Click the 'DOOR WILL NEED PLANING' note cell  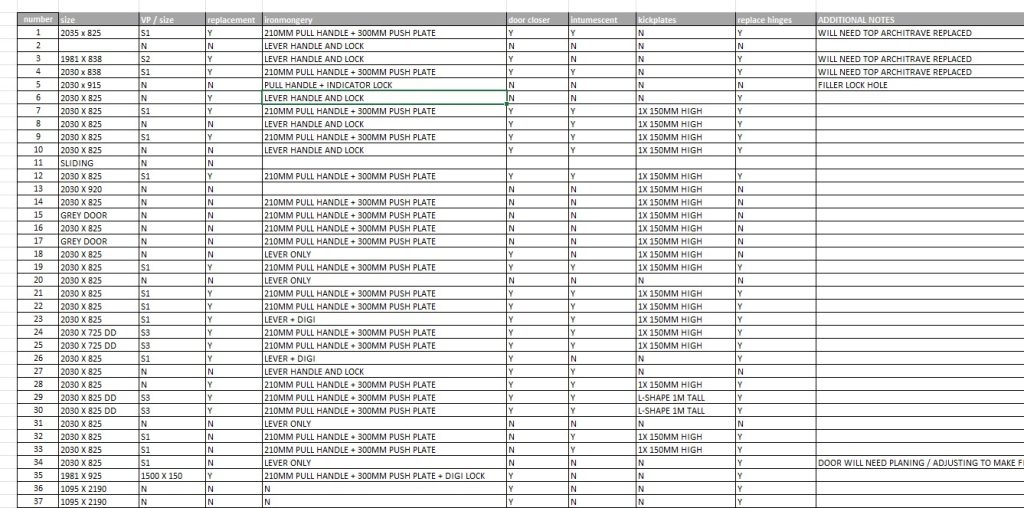[x=919, y=462]
